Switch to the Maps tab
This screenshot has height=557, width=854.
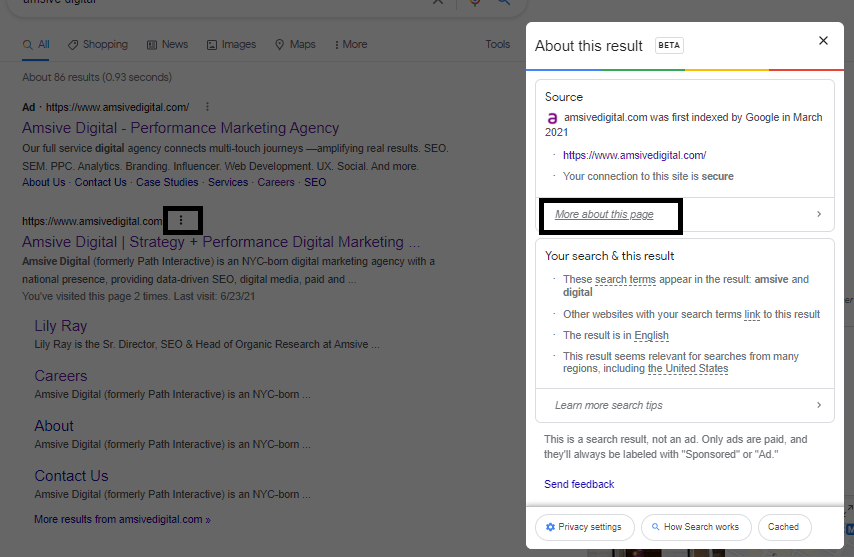(295, 45)
